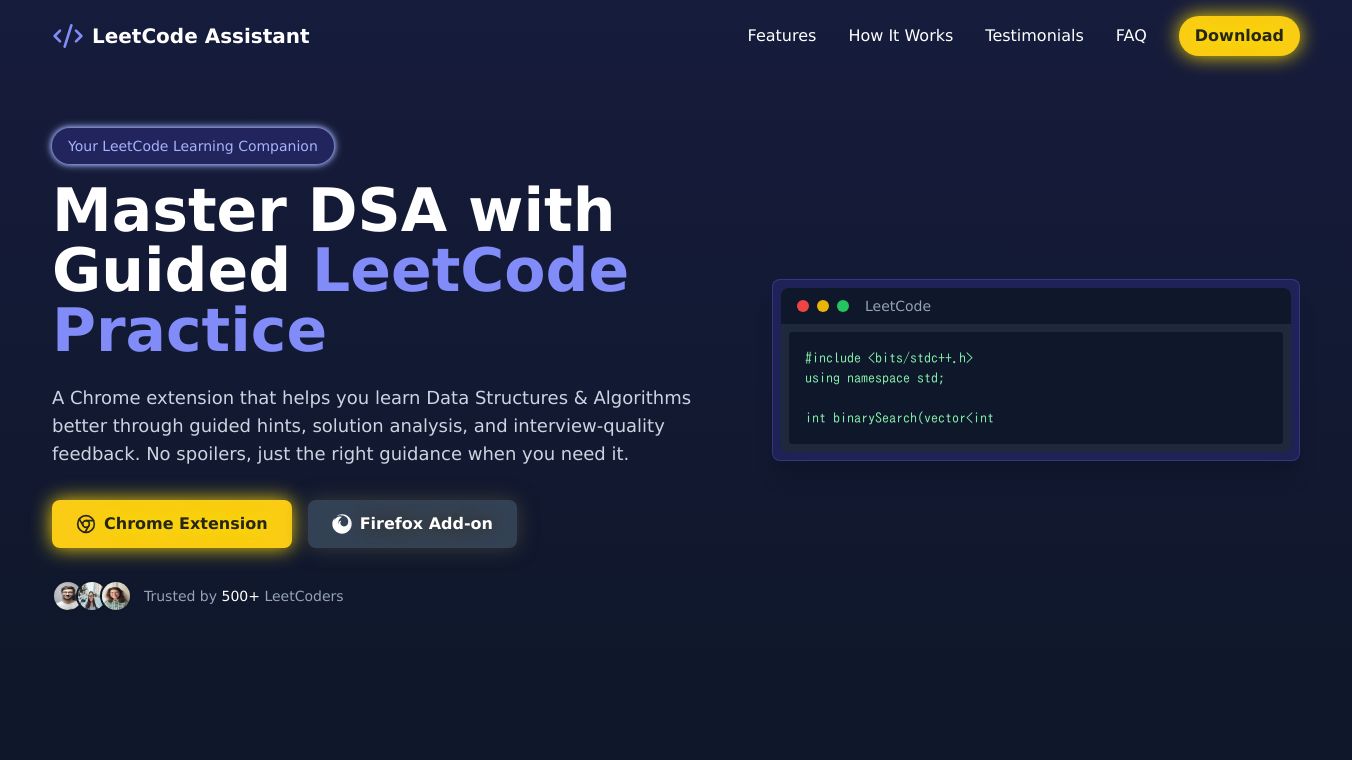The width and height of the screenshot is (1352, 760).
Task: Click the Firefox icon in the Add-on button
Action: [x=342, y=524]
